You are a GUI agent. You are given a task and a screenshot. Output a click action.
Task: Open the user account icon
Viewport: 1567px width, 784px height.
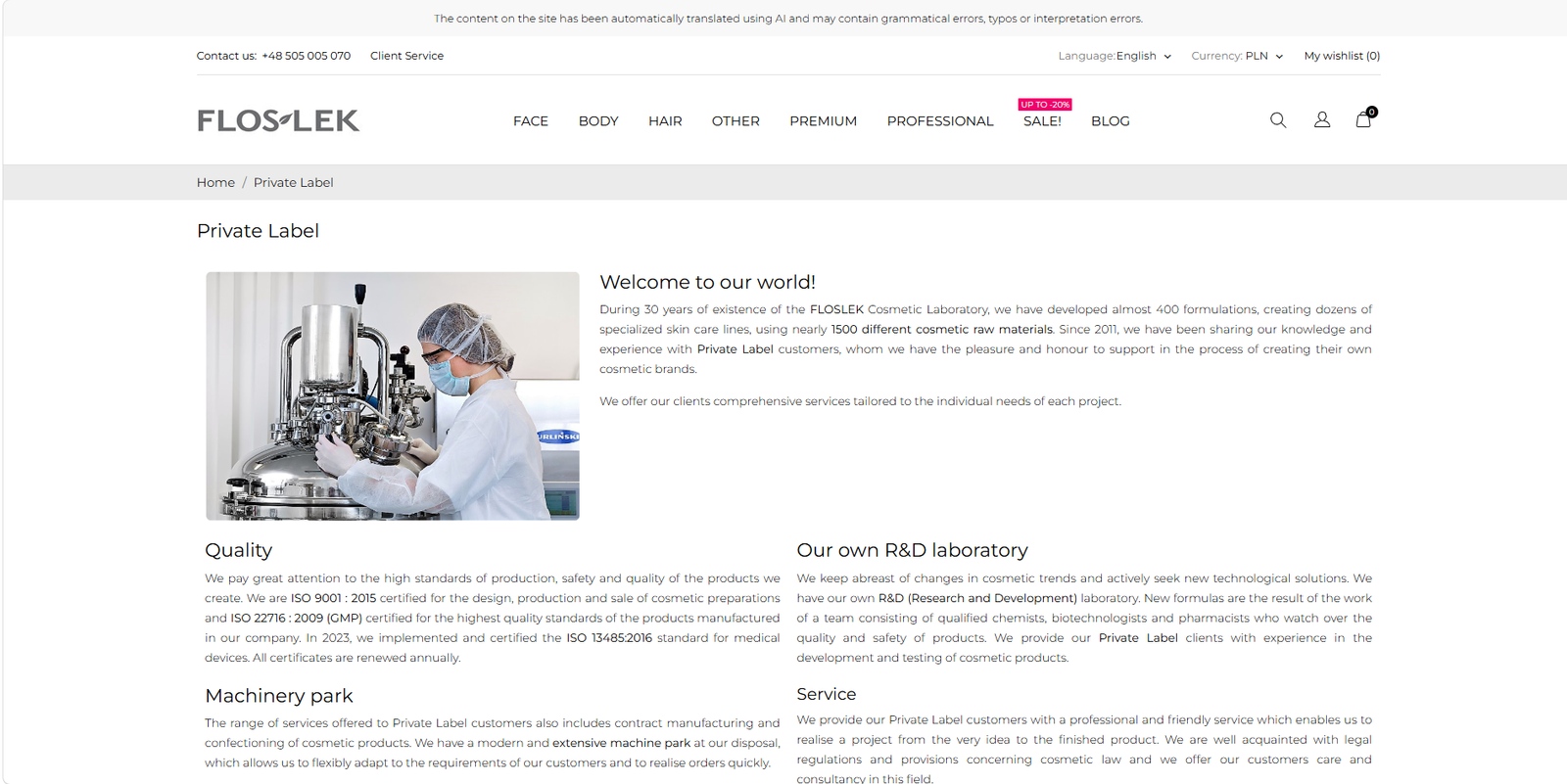pos(1322,120)
